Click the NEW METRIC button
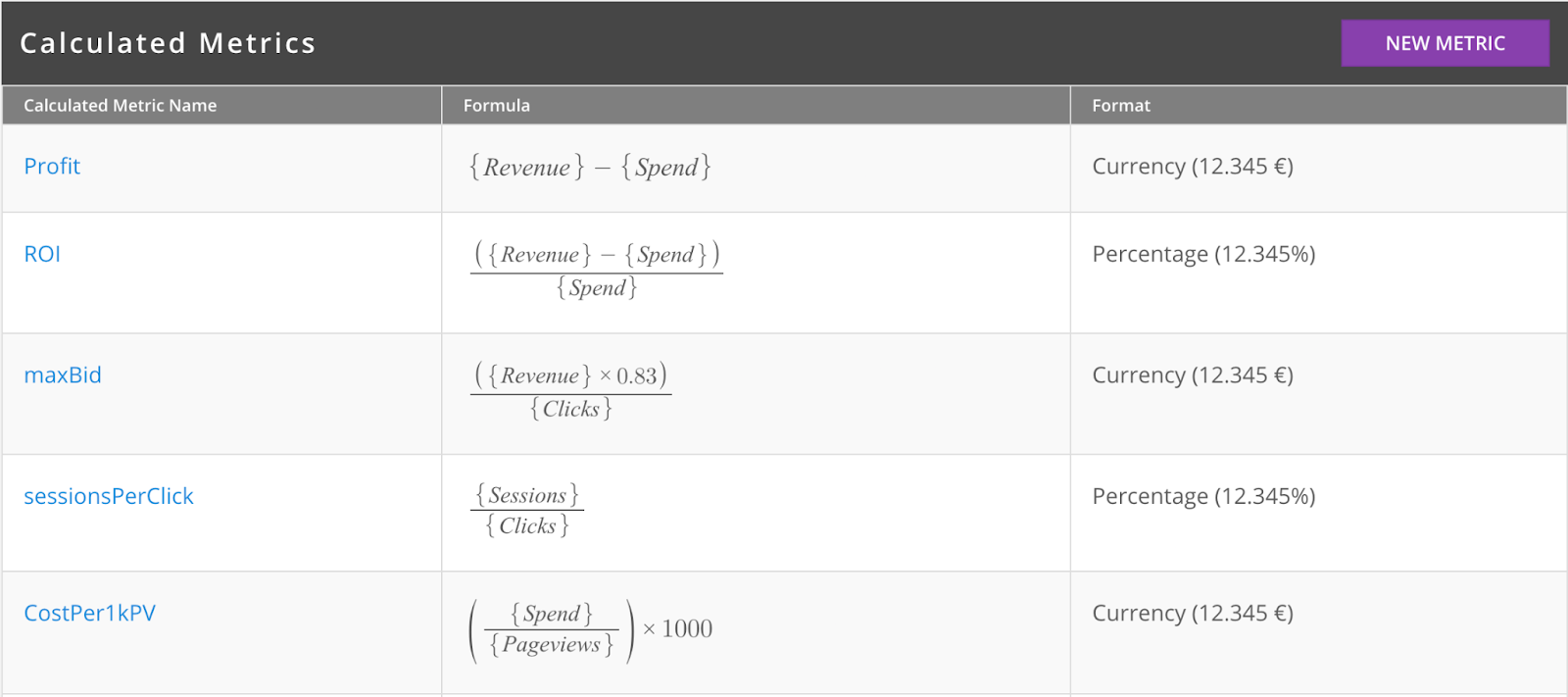The width and height of the screenshot is (1568, 697). pyautogui.click(x=1445, y=43)
